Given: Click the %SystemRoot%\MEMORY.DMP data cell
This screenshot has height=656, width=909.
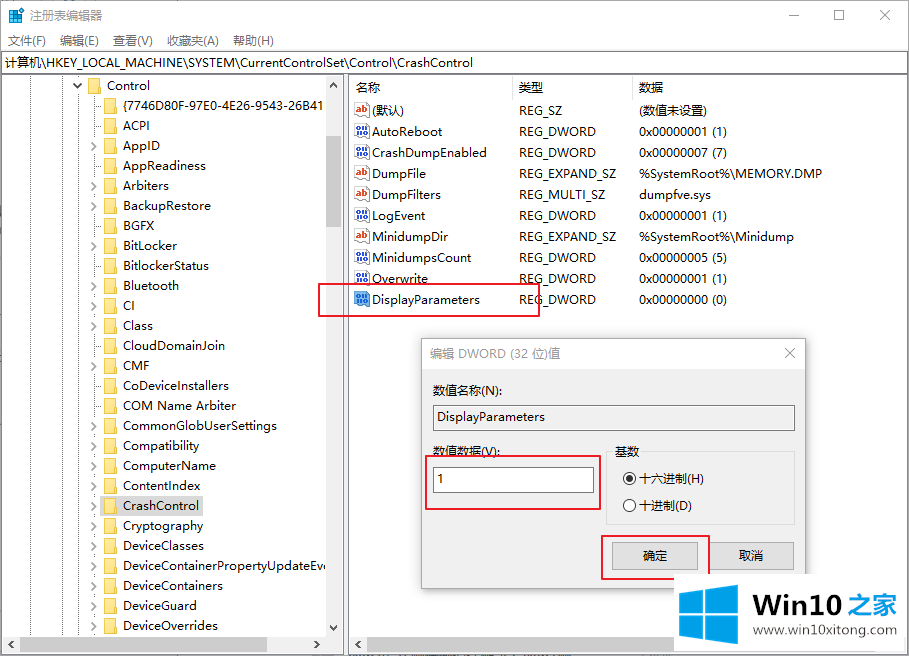Looking at the screenshot, I should point(730,173).
